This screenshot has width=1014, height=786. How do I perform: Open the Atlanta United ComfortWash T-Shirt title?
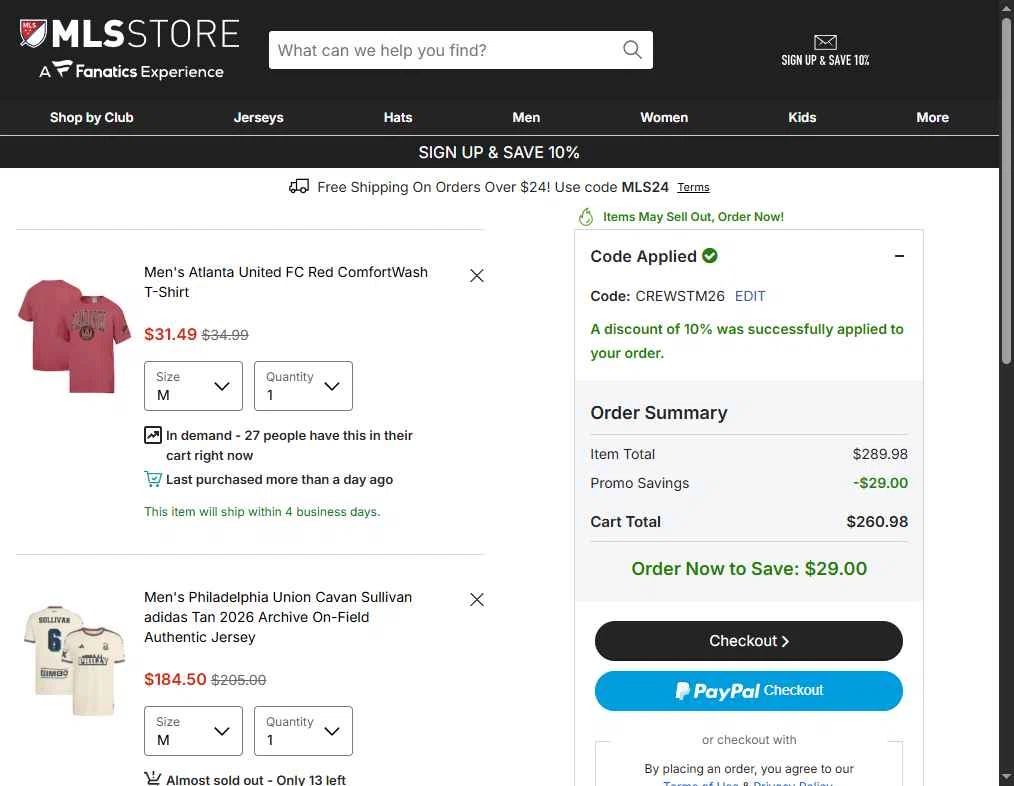[286, 282]
